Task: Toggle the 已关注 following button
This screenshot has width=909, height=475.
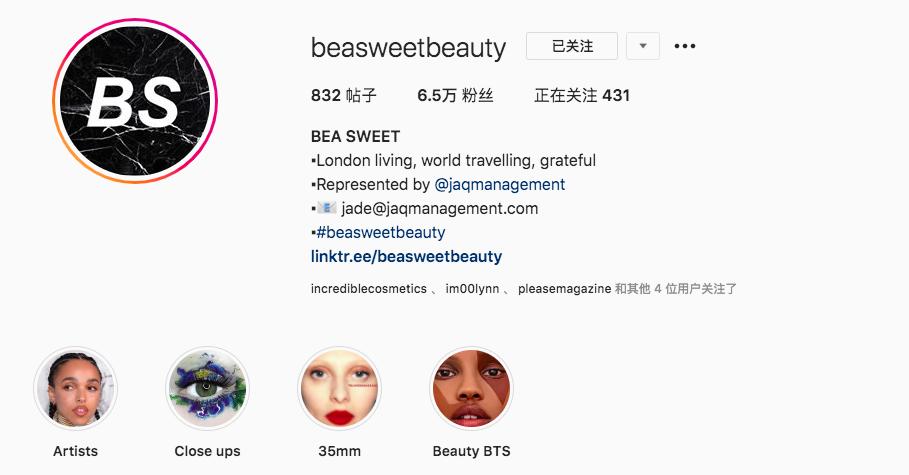Action: coord(572,46)
